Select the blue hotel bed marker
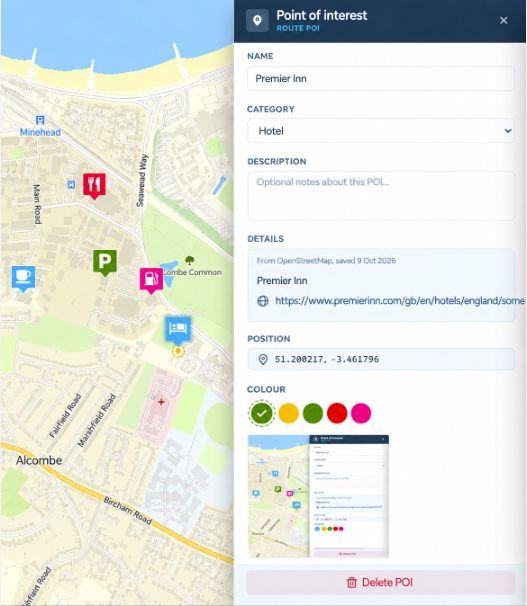527x606 pixels. (x=178, y=330)
